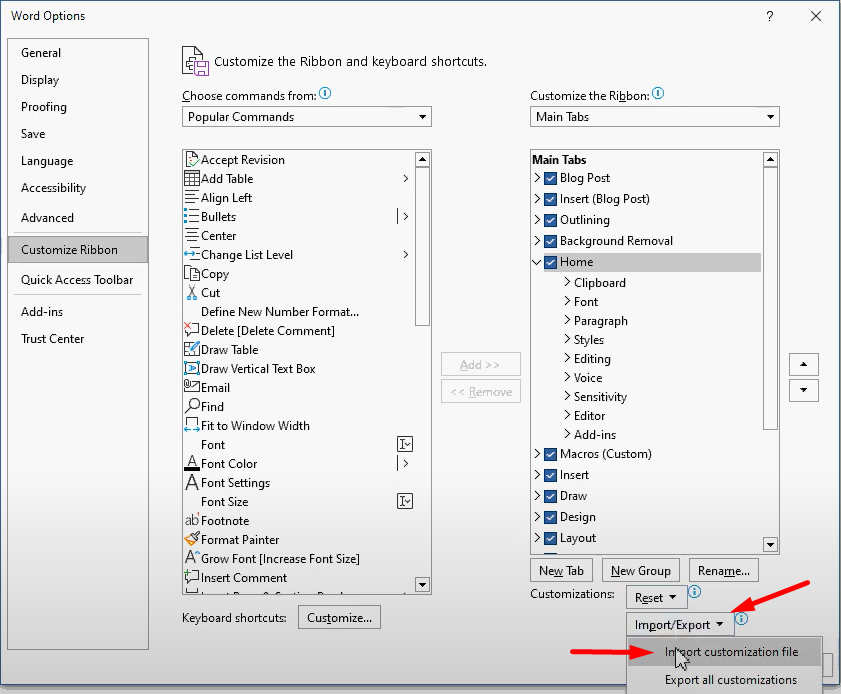Click the Accept Revision command icon

click(x=191, y=159)
